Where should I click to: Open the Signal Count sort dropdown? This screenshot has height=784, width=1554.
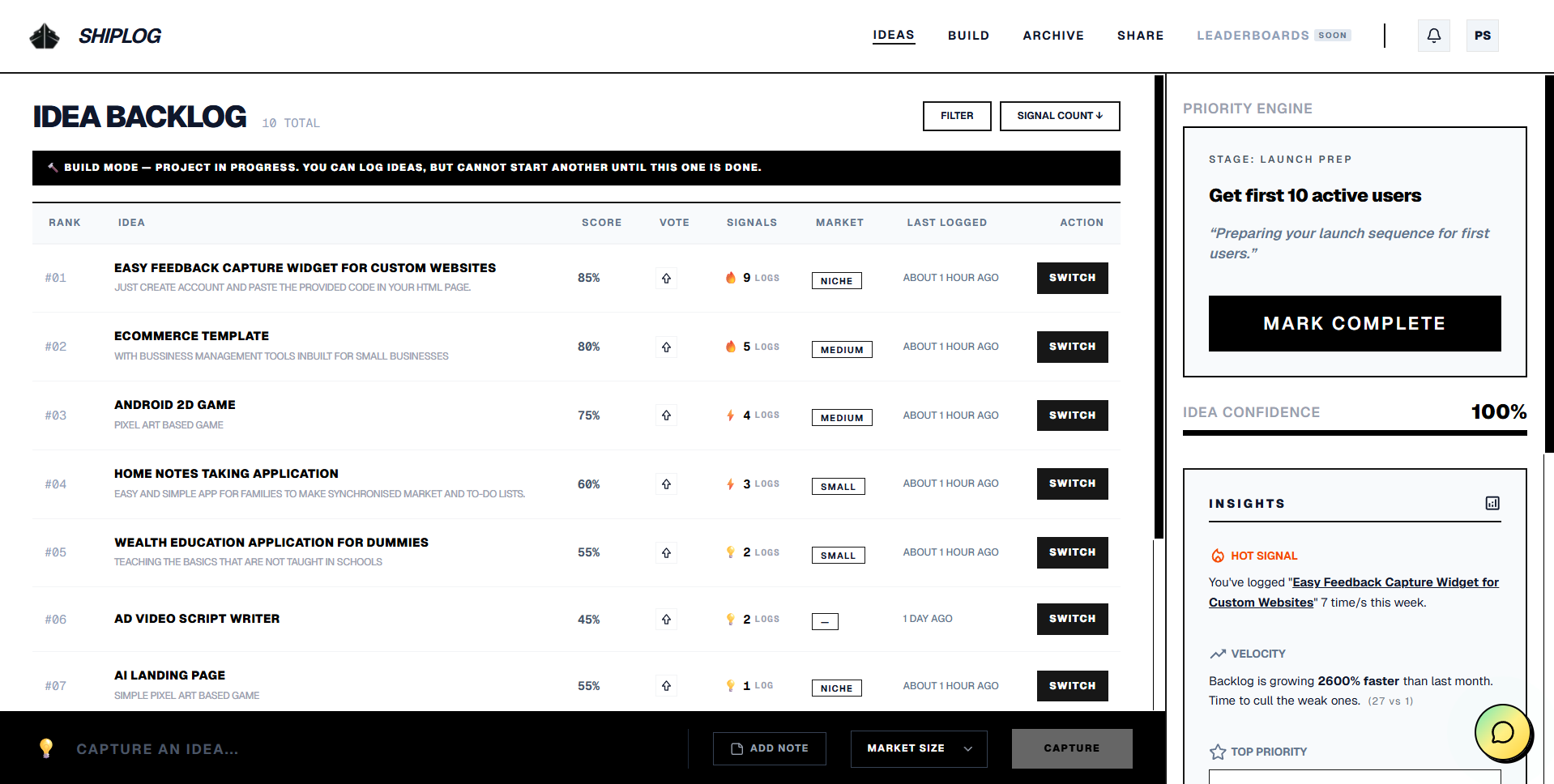point(1059,116)
